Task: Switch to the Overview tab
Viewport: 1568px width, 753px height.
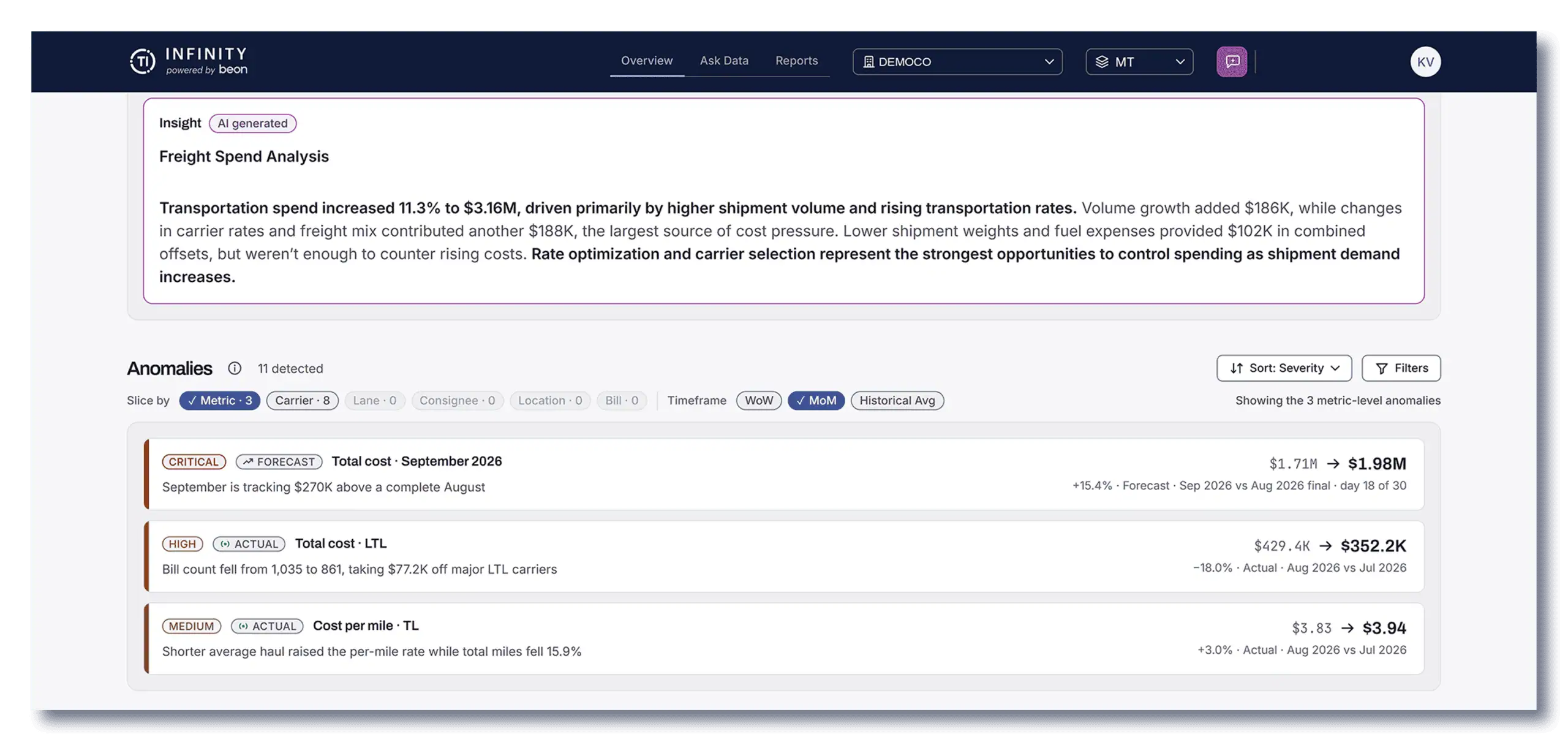Action: [646, 61]
